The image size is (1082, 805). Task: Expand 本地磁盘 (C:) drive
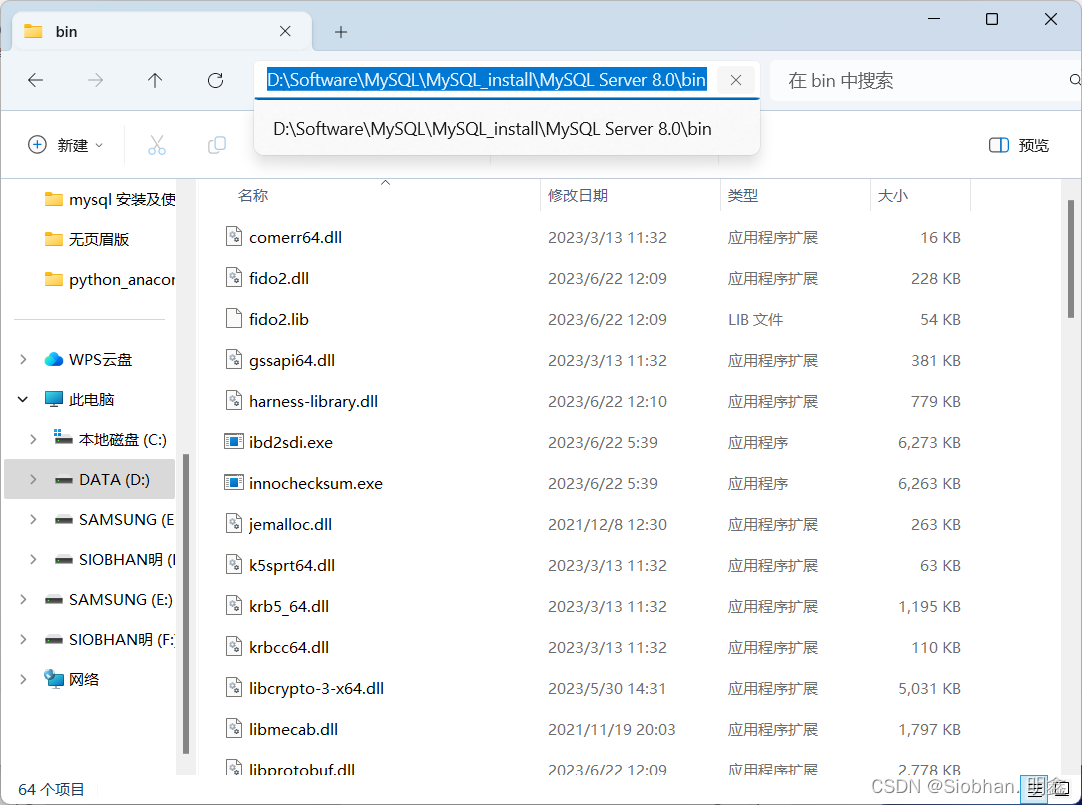(x=33, y=439)
